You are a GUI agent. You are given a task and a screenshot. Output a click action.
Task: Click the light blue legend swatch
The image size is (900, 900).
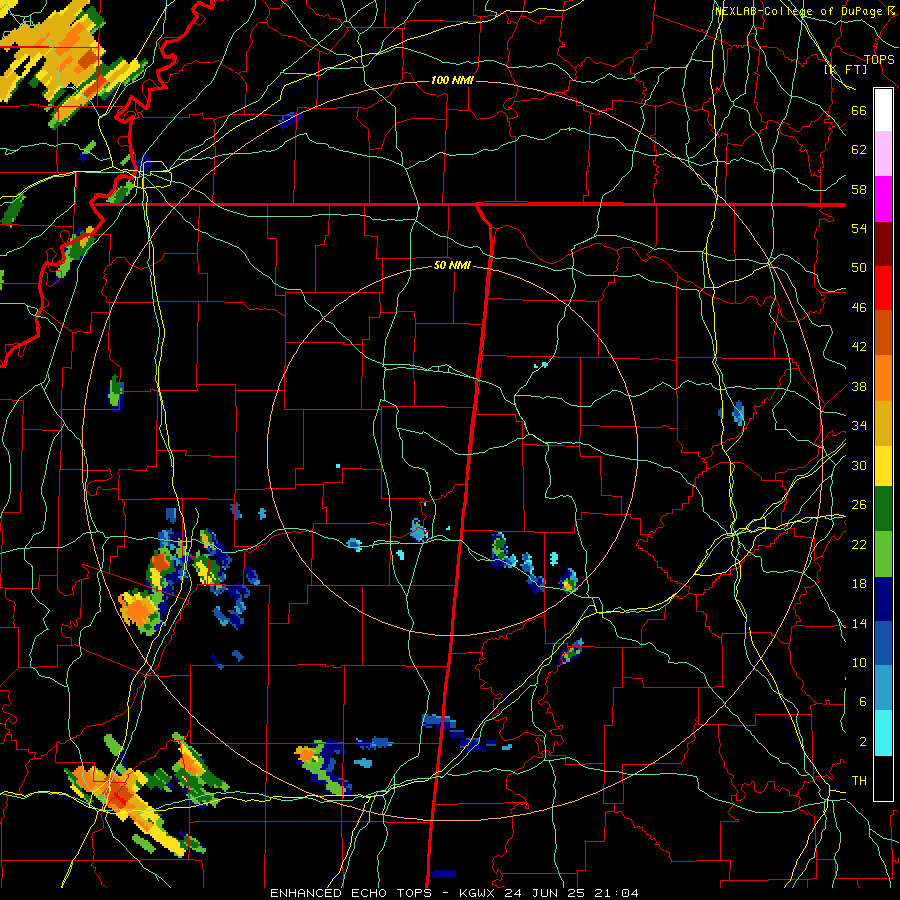883,688
